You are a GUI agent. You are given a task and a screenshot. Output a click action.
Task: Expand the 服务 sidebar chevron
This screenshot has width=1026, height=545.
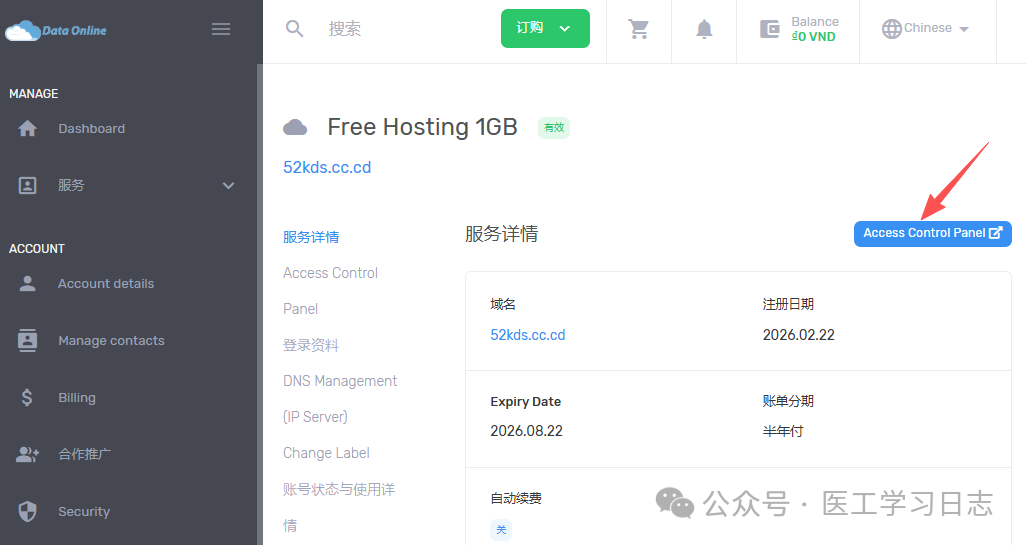(x=228, y=185)
